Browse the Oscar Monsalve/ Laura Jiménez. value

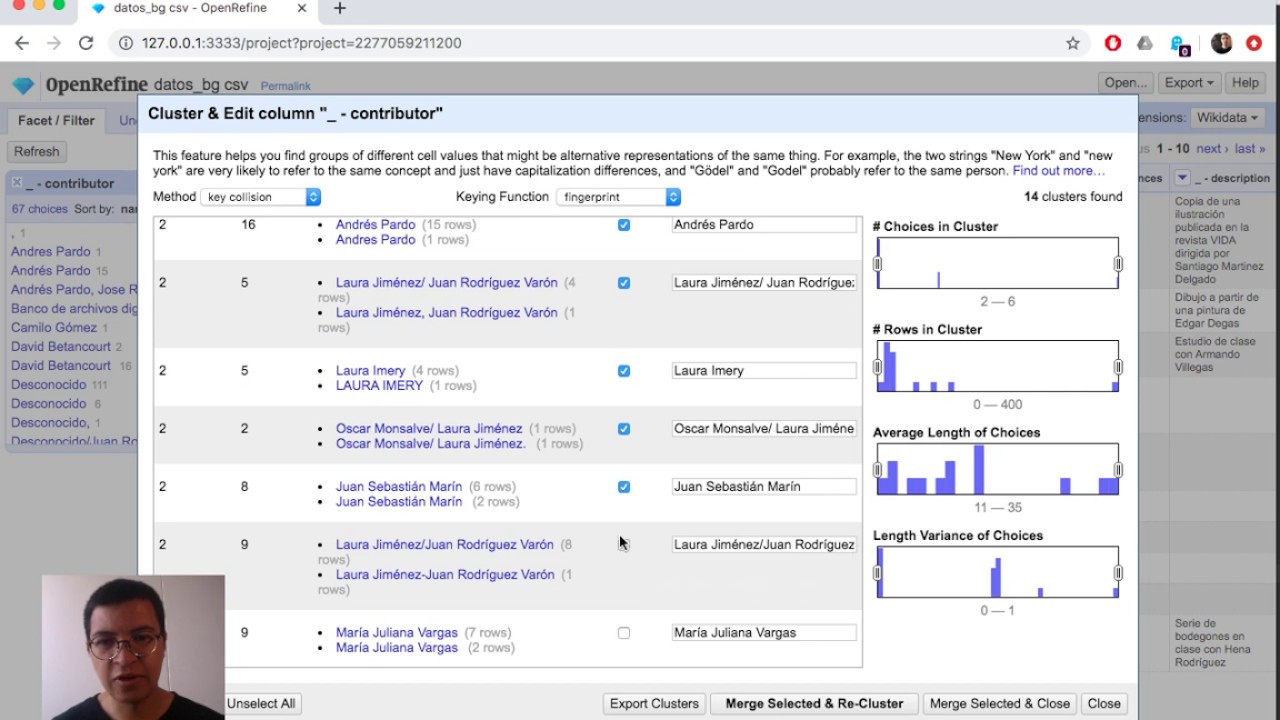coord(431,443)
